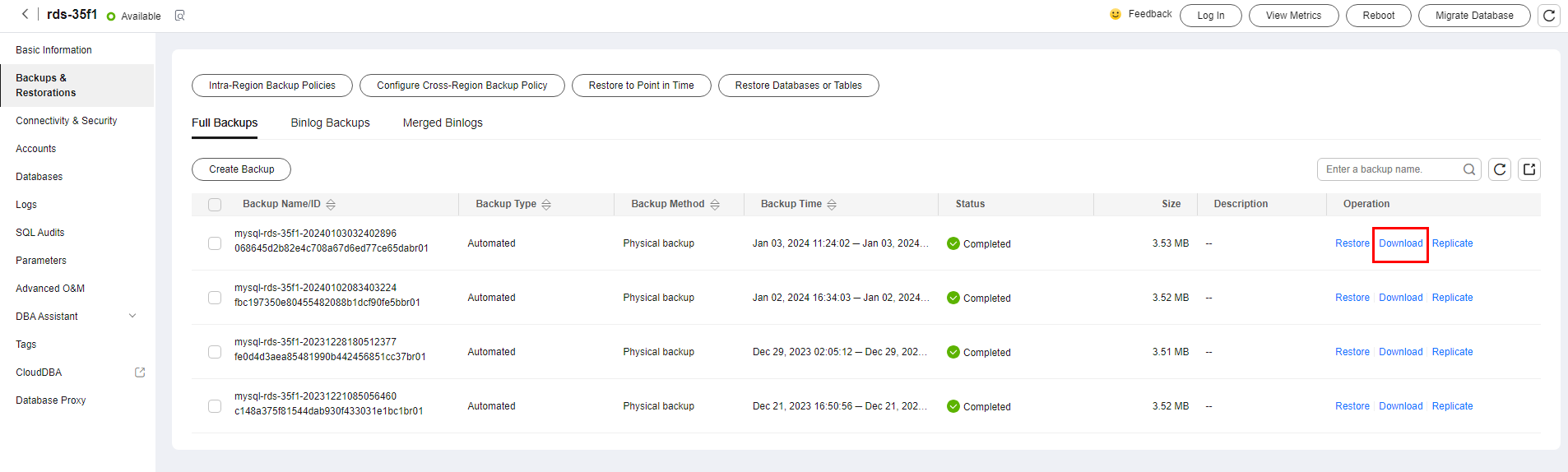Sort by Backup Method column arrows
Screen dimensions: 1568x472
click(715, 205)
